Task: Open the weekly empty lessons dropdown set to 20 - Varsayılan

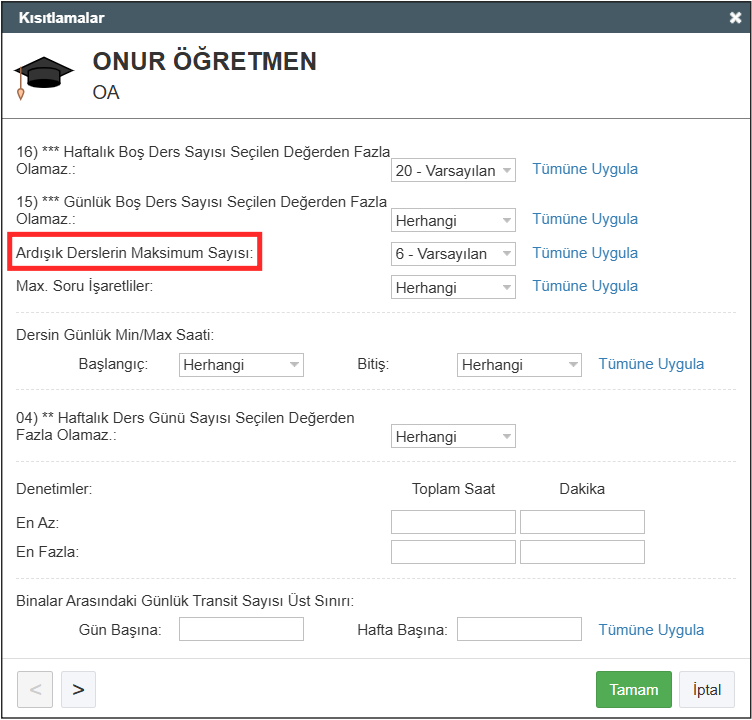Action: coord(453,170)
